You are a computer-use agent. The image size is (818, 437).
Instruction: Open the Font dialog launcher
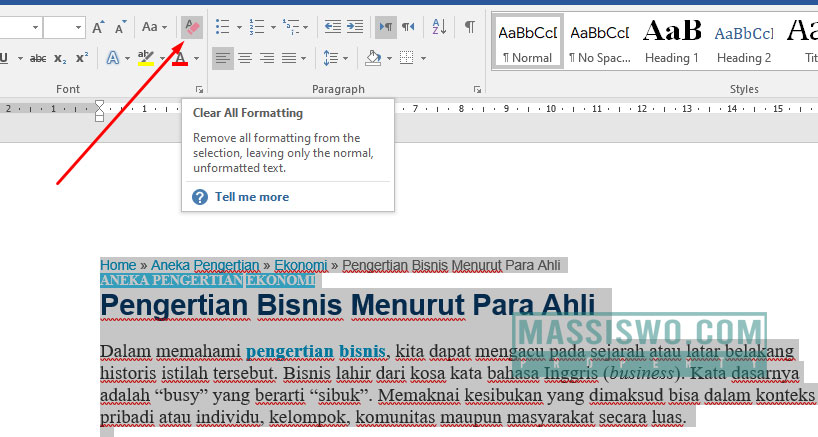pos(199,90)
